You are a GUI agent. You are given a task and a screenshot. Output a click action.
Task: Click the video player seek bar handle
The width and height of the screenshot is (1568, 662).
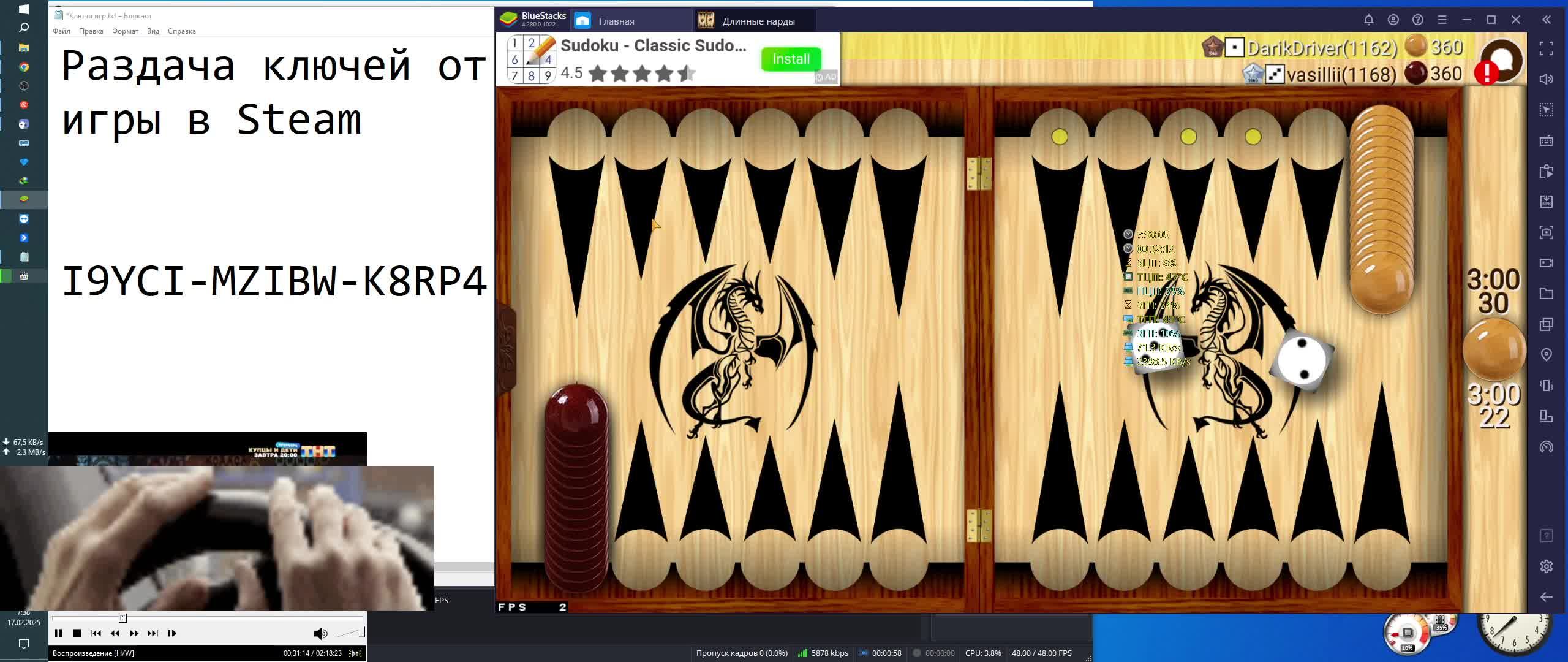click(x=123, y=618)
